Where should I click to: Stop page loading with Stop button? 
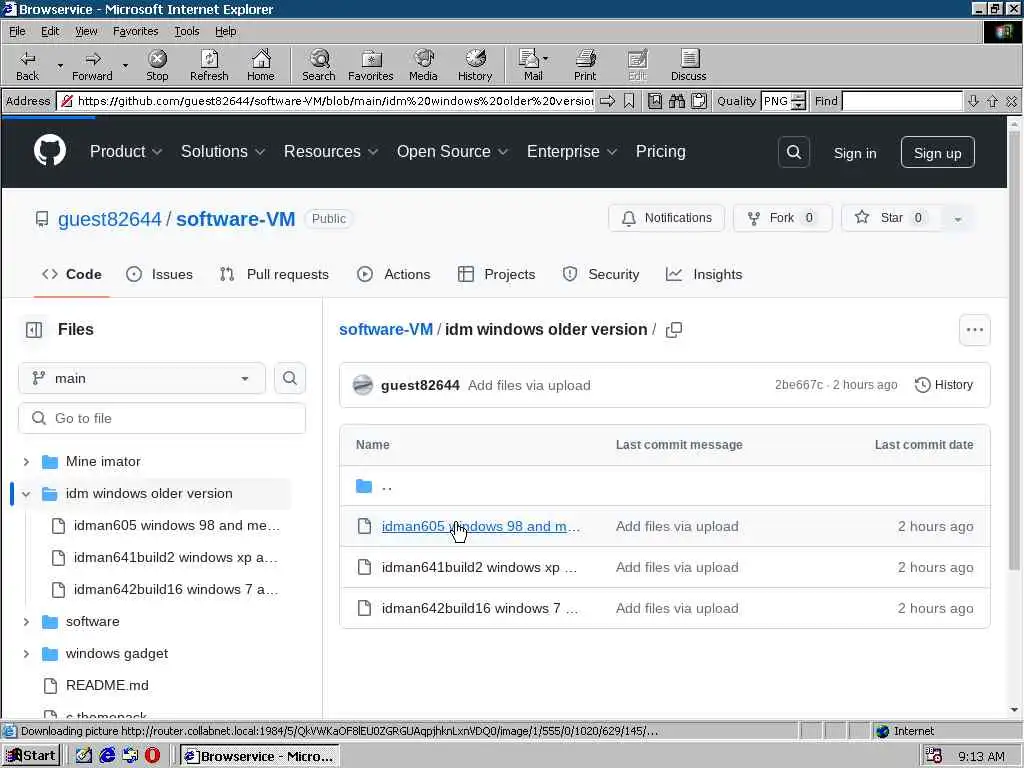157,65
